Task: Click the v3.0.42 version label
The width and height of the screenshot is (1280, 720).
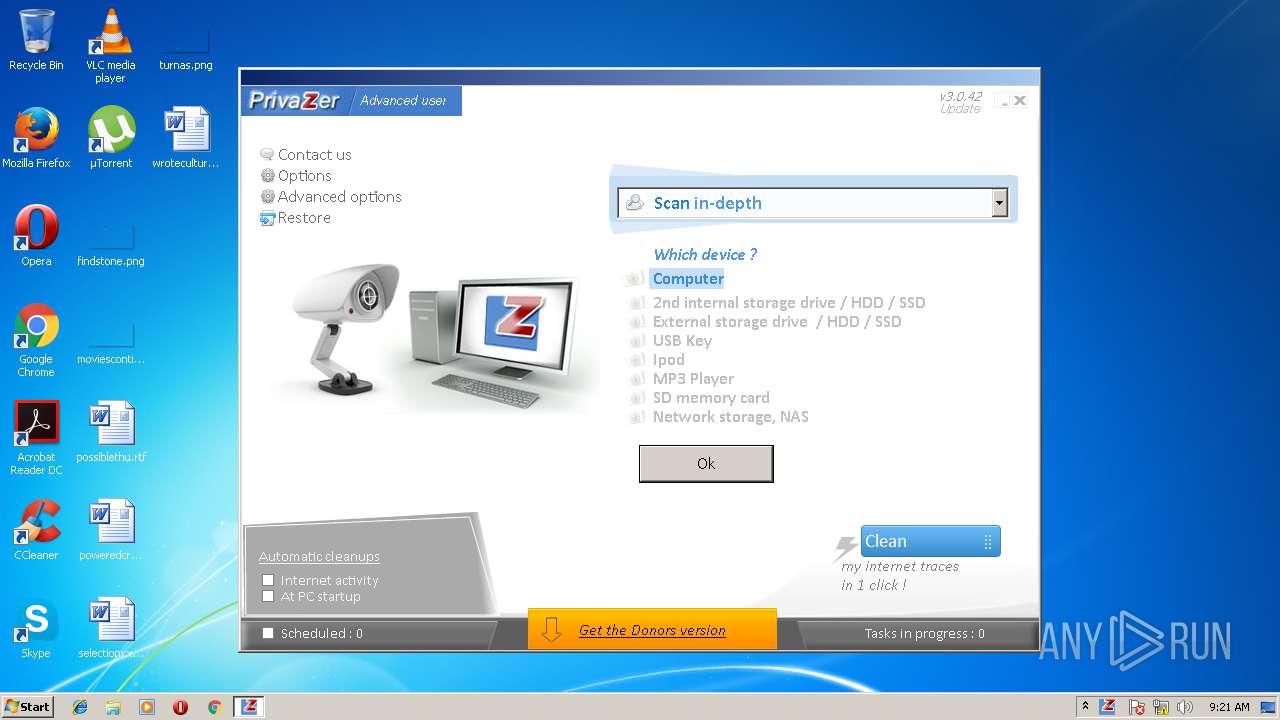Action: point(960,97)
